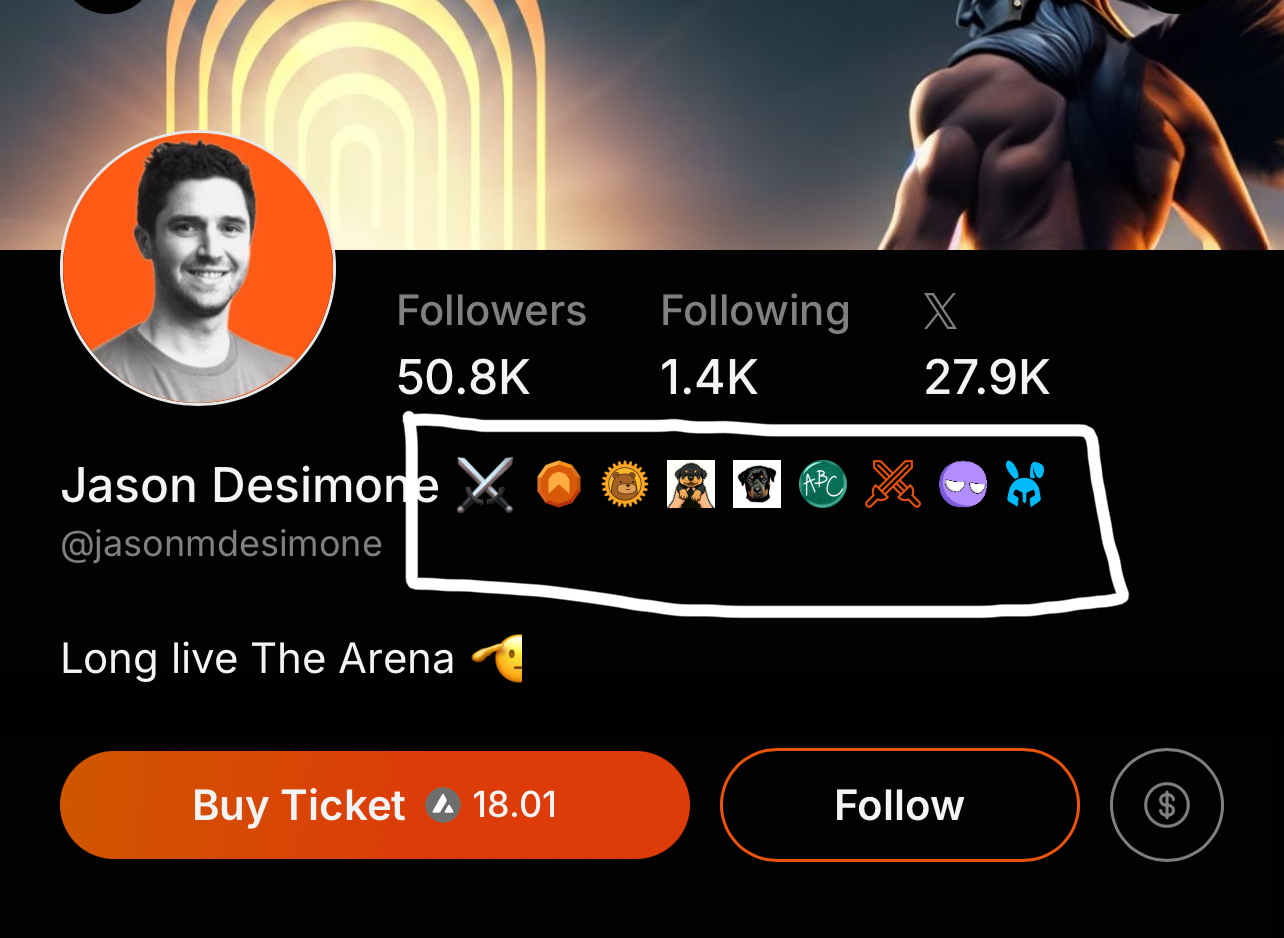This screenshot has width=1284, height=938.
Task: Click the black rottweiler badge on white background
Action: pos(757,485)
